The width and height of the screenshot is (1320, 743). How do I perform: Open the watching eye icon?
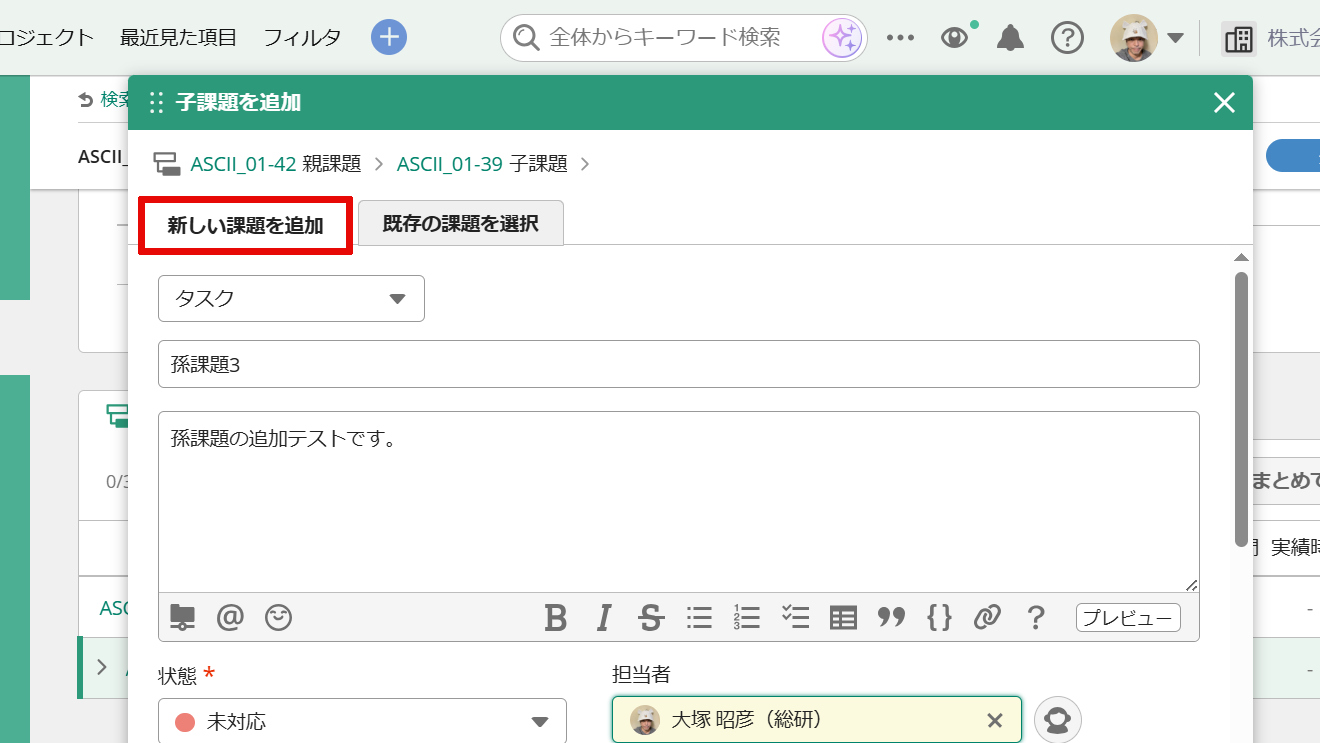(x=956, y=38)
